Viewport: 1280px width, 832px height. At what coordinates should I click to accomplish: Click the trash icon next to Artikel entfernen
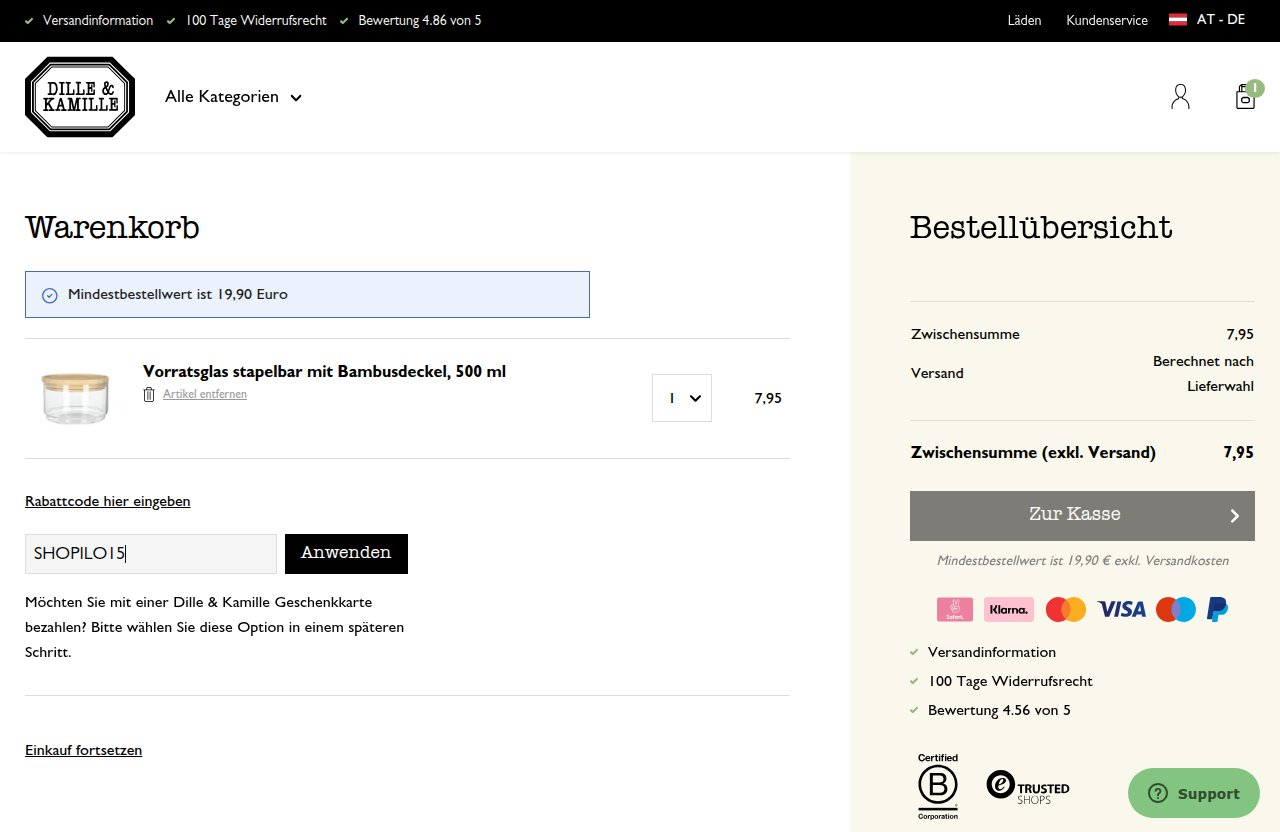[x=149, y=394]
